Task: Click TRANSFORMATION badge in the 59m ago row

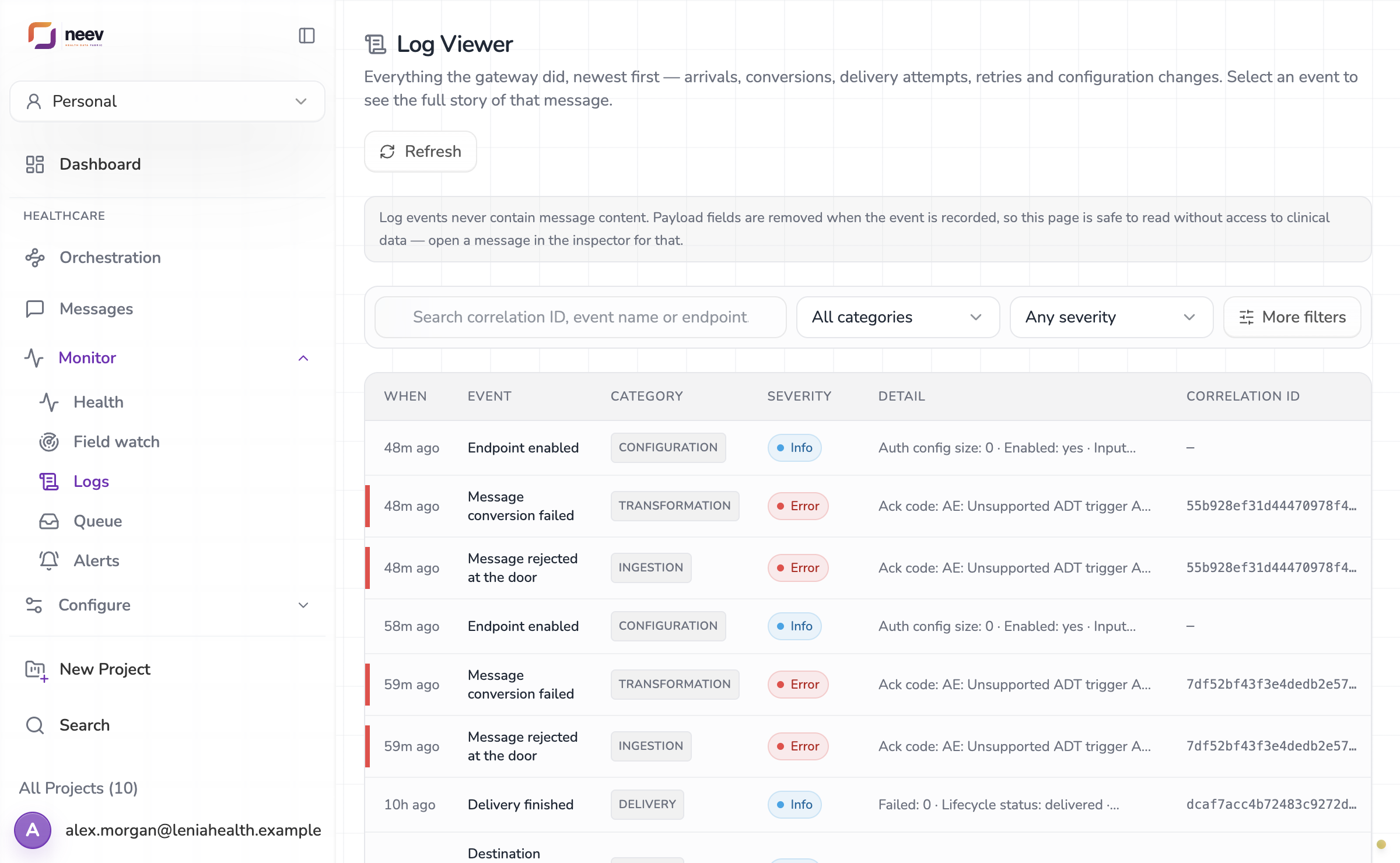Action: click(674, 685)
